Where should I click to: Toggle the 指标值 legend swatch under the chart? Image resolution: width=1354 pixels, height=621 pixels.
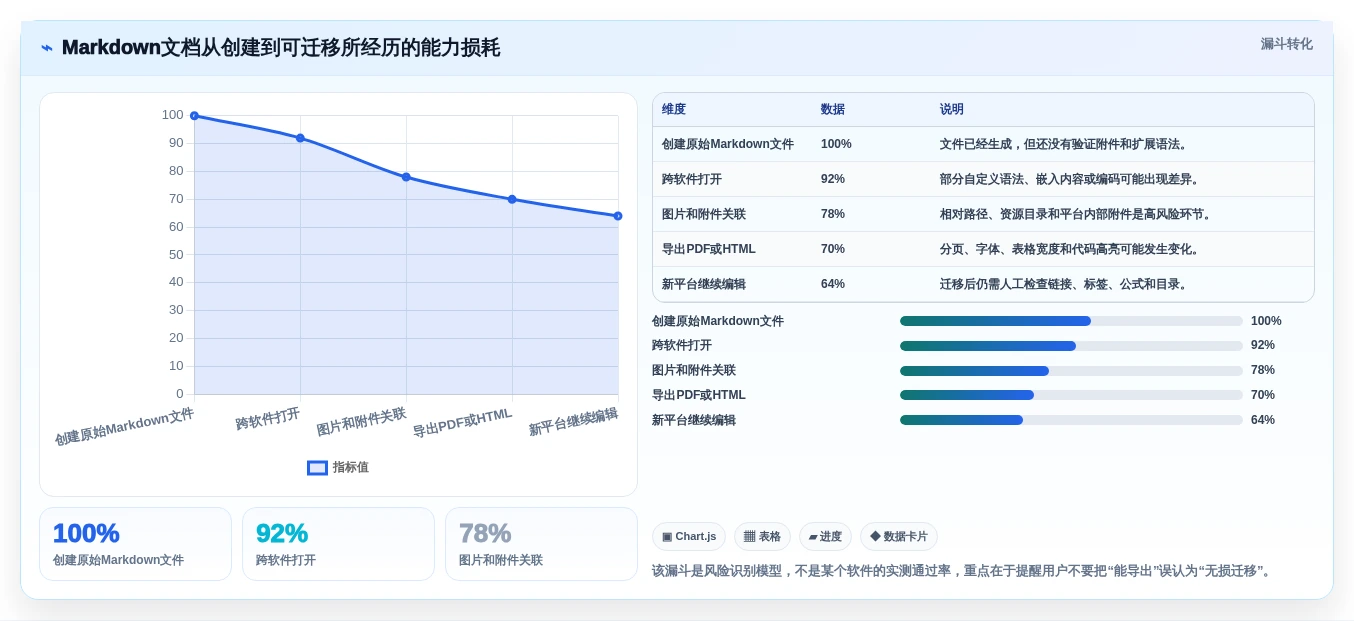point(317,467)
